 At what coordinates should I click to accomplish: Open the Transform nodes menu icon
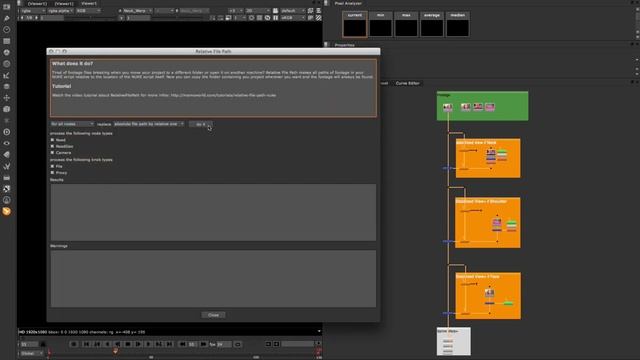[x=7, y=98]
